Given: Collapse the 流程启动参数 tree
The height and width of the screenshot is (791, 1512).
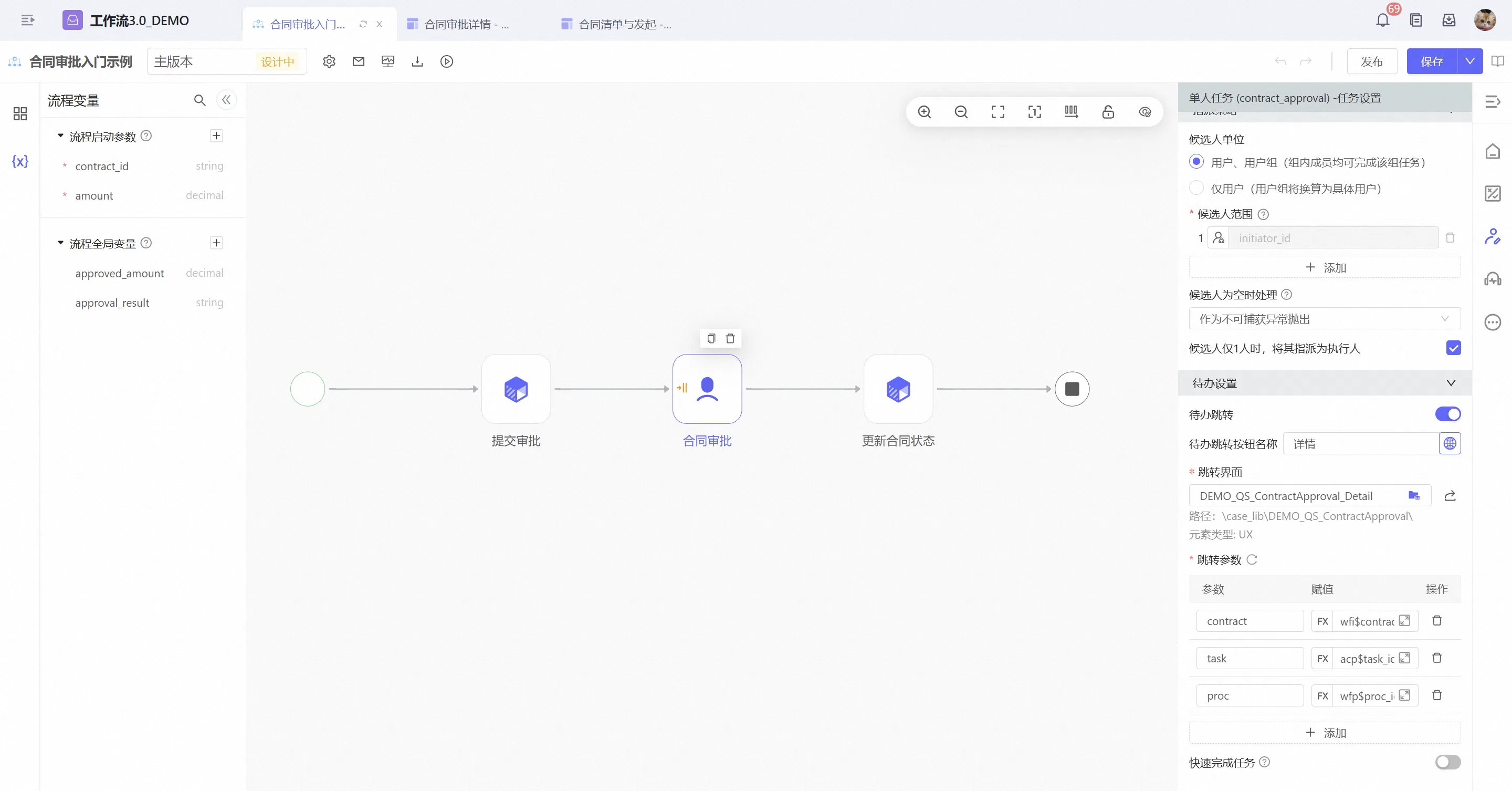Looking at the screenshot, I should tap(60, 136).
